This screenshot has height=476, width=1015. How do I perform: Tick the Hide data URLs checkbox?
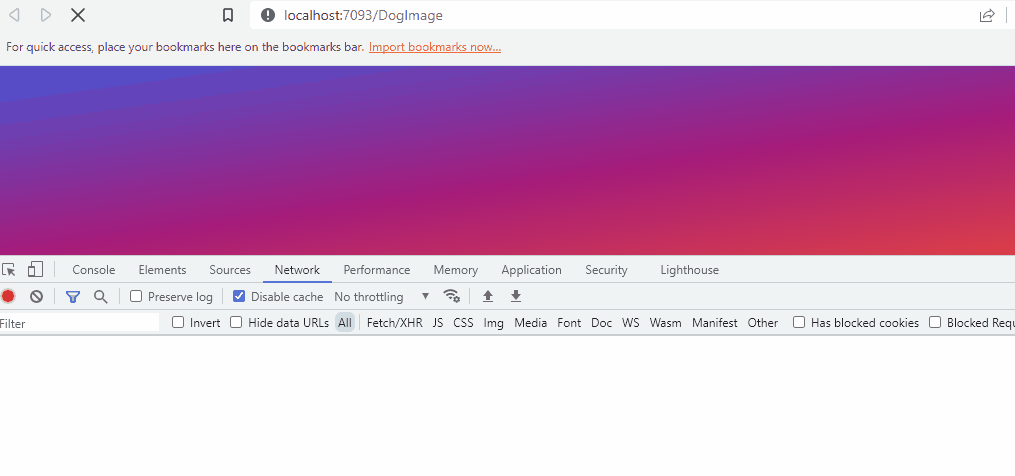click(236, 322)
